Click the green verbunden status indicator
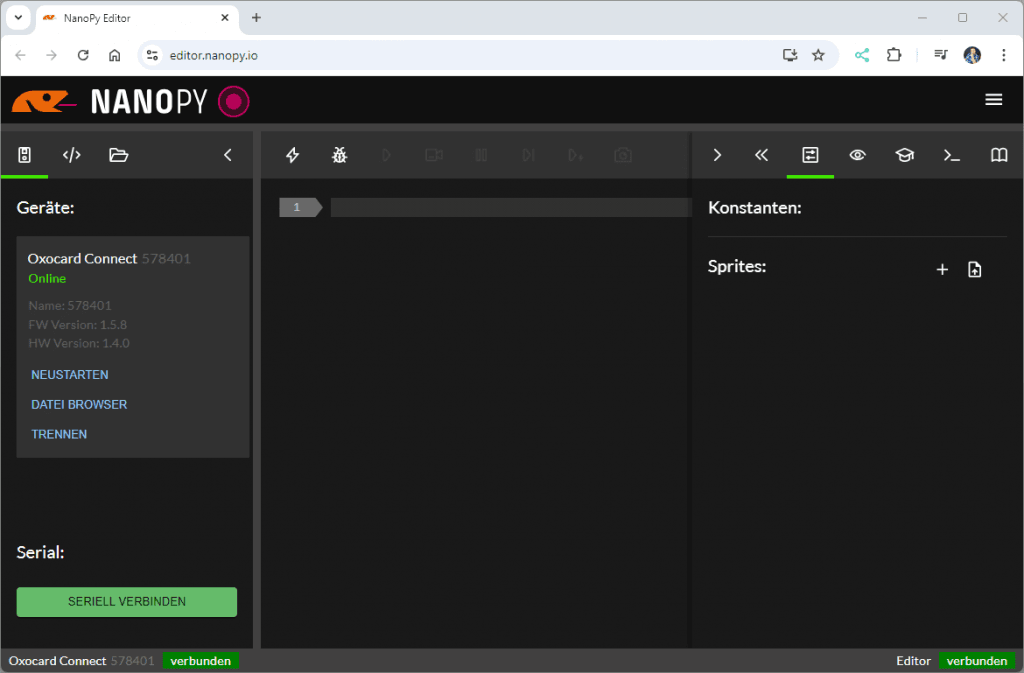 [x=977, y=660]
